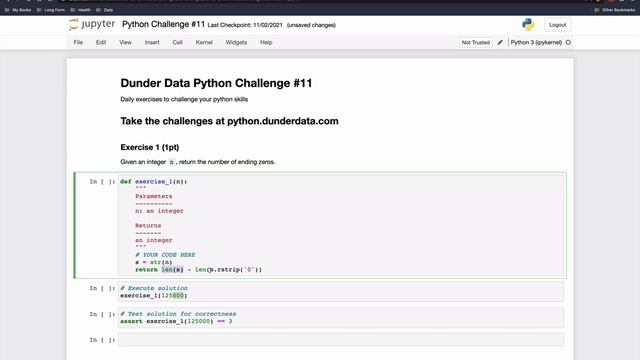Click the Last Checkpoint 11/02/2021 text
This screenshot has width=640, height=360.
tap(245, 25)
